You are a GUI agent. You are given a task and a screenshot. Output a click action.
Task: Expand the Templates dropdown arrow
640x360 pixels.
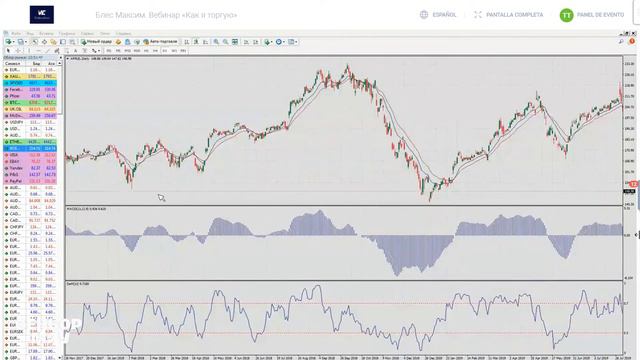pos(296,42)
